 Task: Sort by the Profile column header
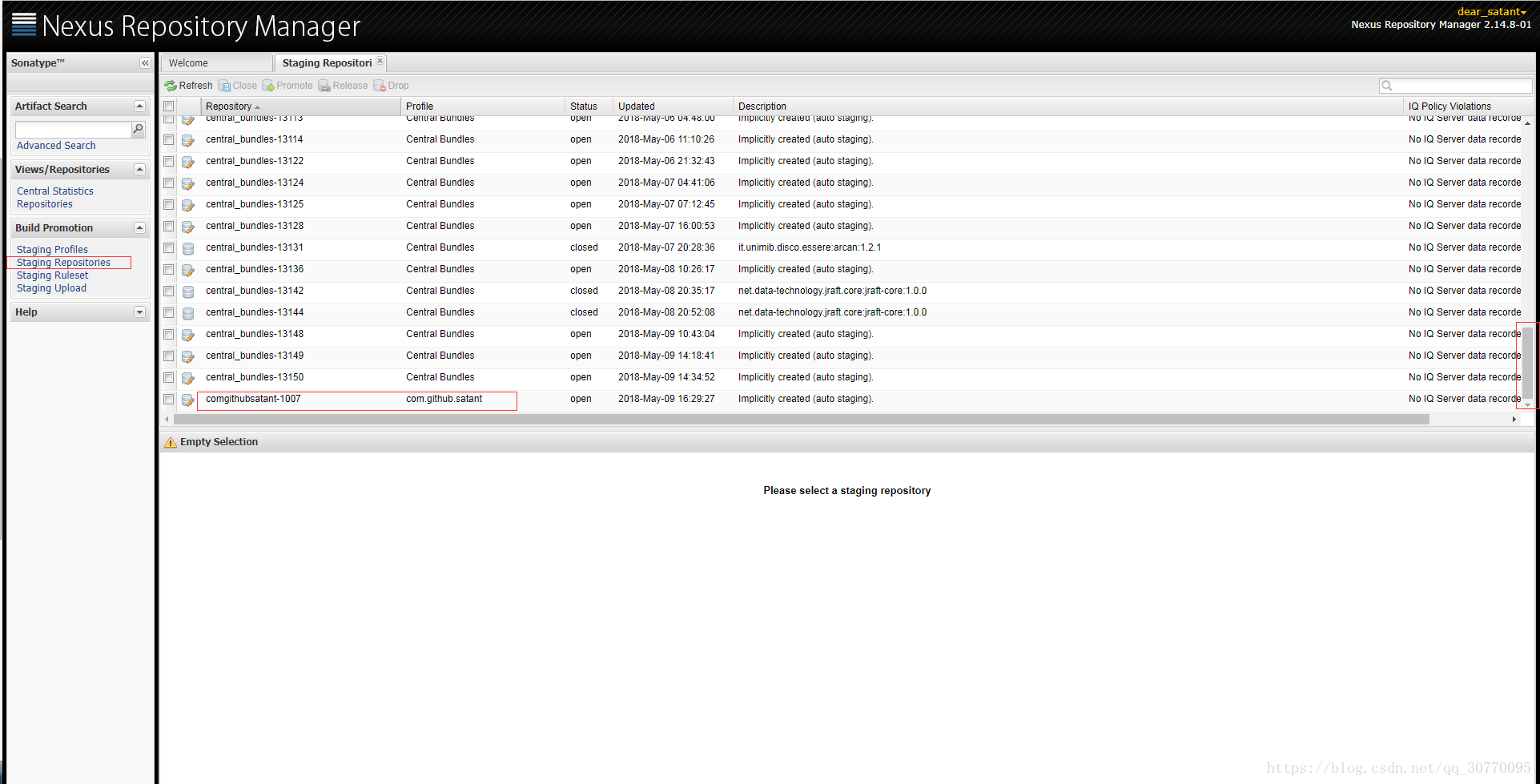[x=483, y=107]
